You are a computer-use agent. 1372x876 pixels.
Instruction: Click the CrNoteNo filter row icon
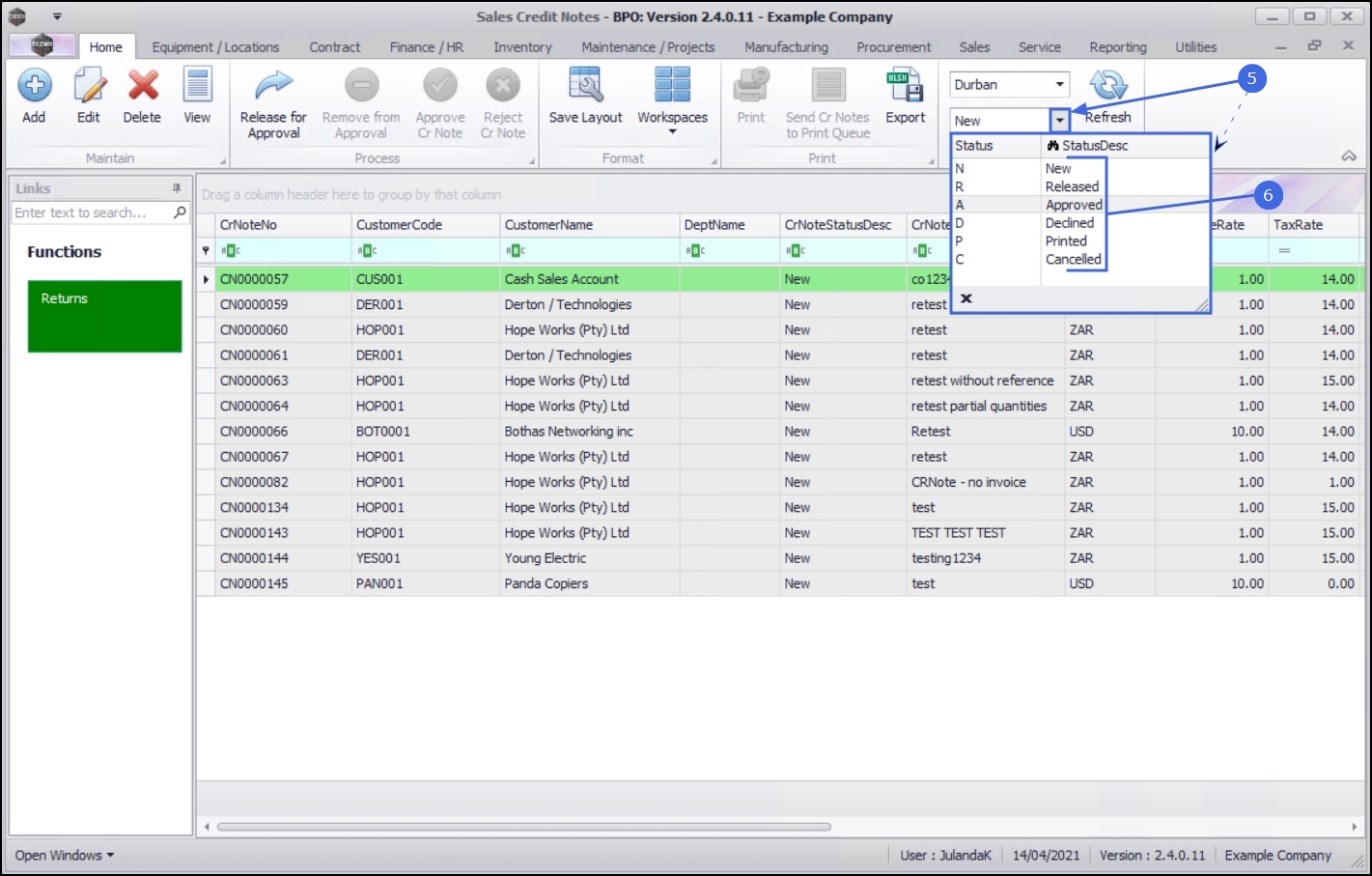231,251
